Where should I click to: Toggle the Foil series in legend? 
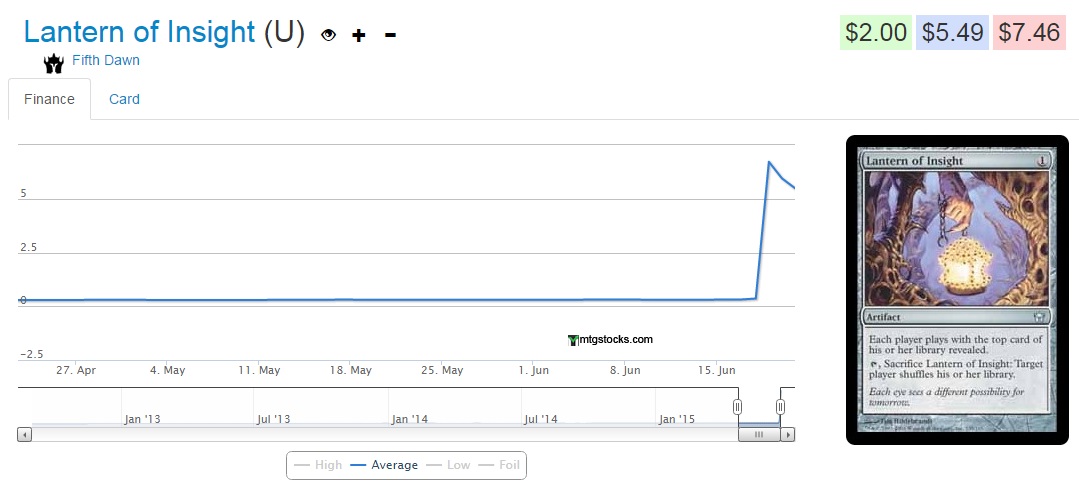pos(500,465)
